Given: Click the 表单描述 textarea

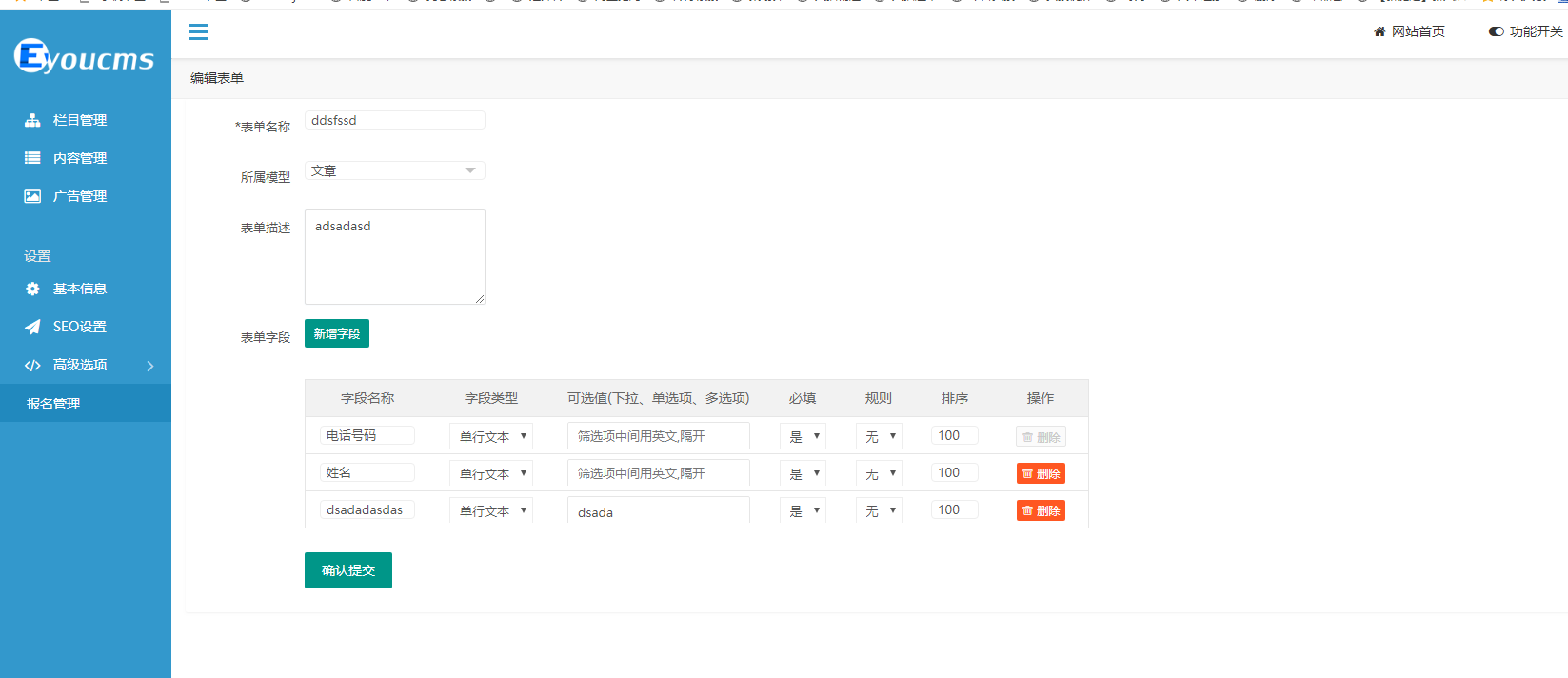Looking at the screenshot, I should point(395,257).
